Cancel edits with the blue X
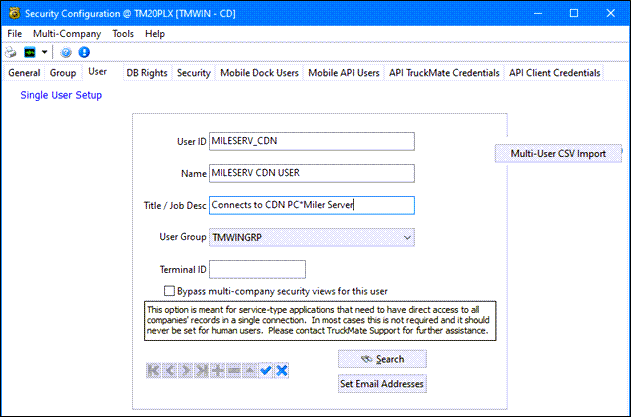Viewport: 631px width, 417px height. point(282,370)
